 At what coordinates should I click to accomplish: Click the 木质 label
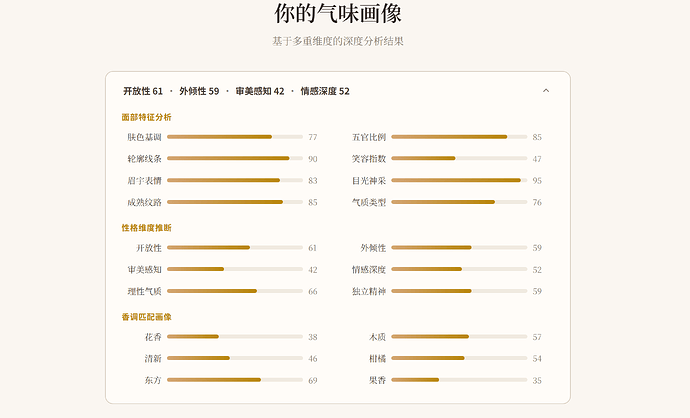point(378,337)
